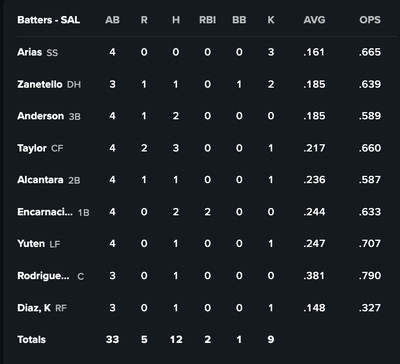Open truncated Encarnaci... 1B player link
Image resolution: width=400 pixels, height=364 pixels.
[45, 212]
